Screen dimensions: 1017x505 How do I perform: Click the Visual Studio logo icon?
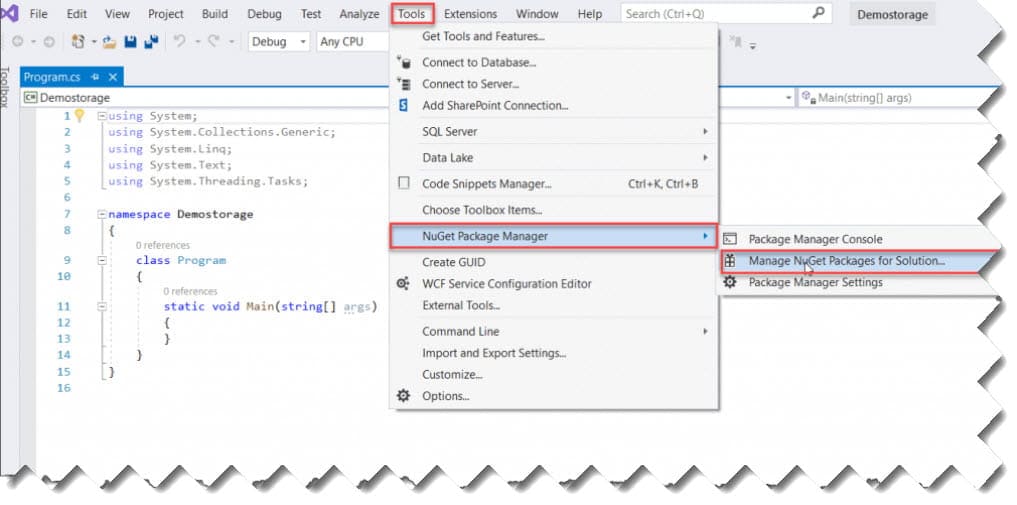(9, 14)
